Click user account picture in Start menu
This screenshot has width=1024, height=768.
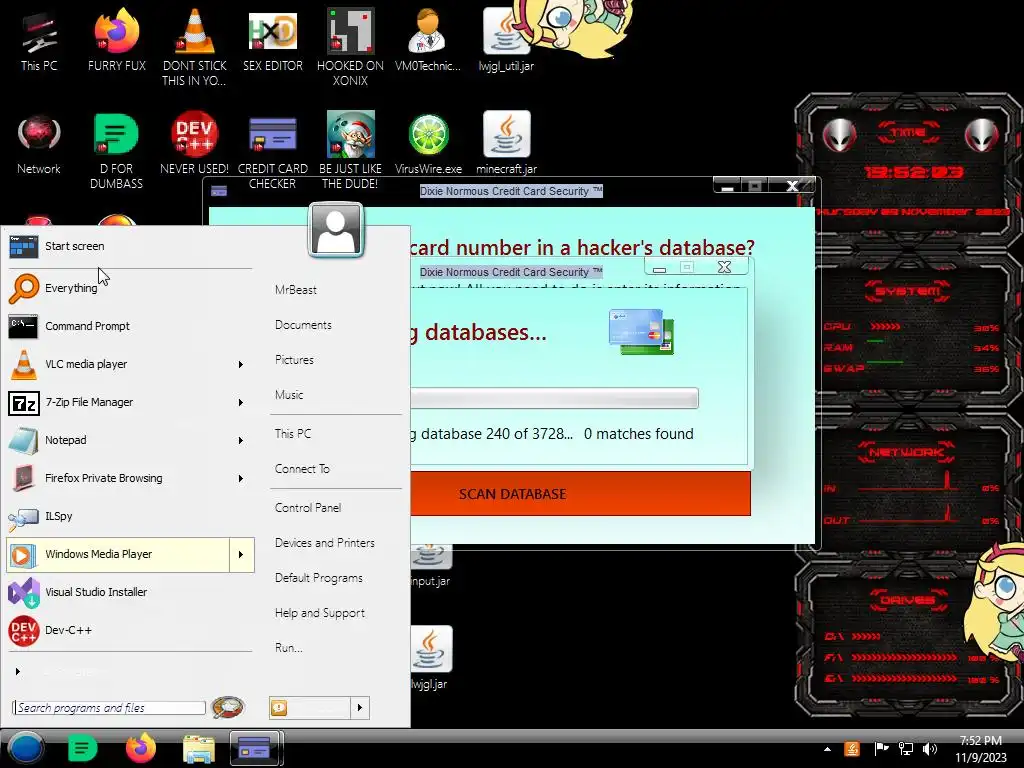click(x=336, y=230)
